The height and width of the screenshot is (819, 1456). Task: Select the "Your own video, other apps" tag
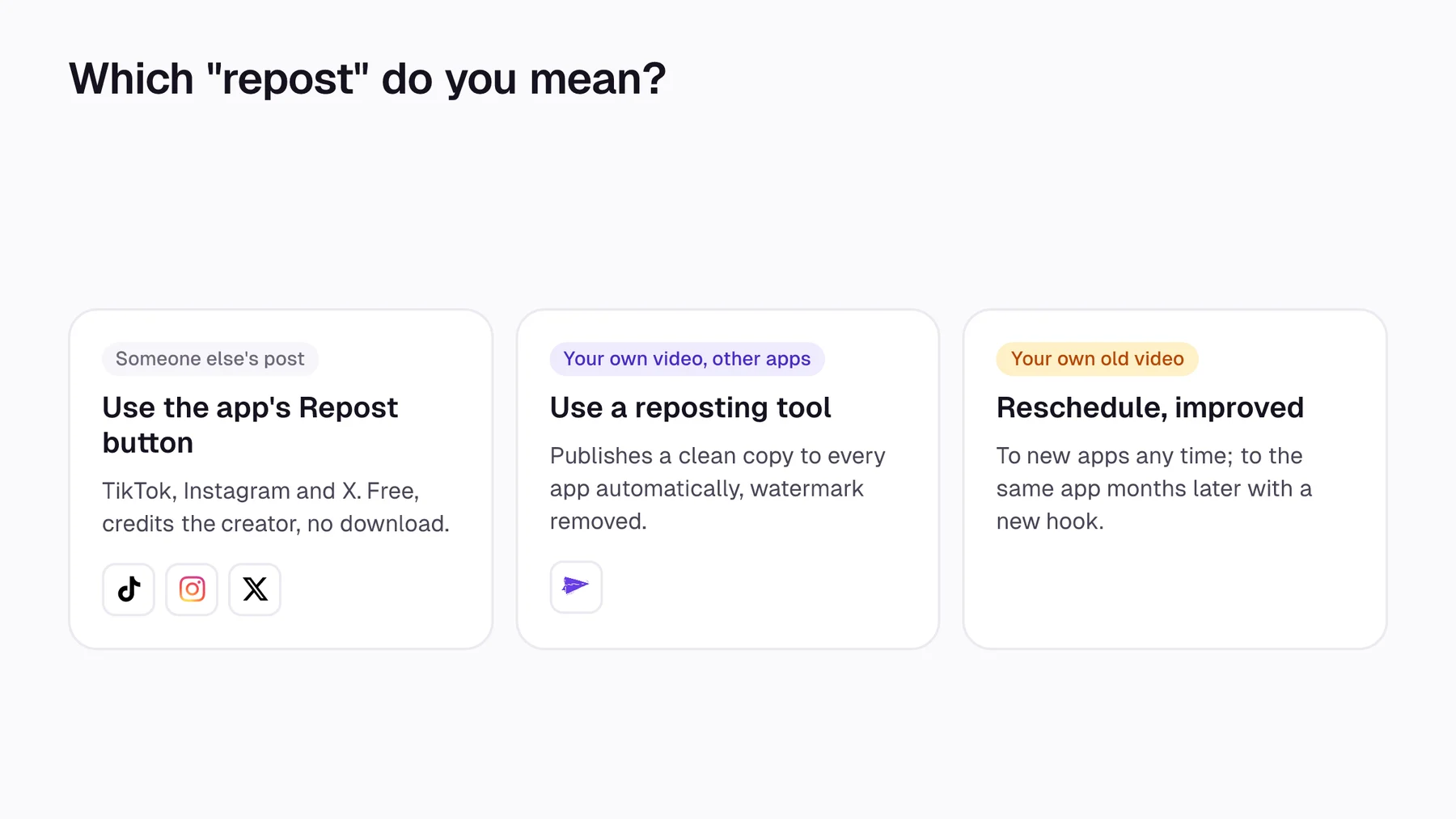[x=687, y=359]
